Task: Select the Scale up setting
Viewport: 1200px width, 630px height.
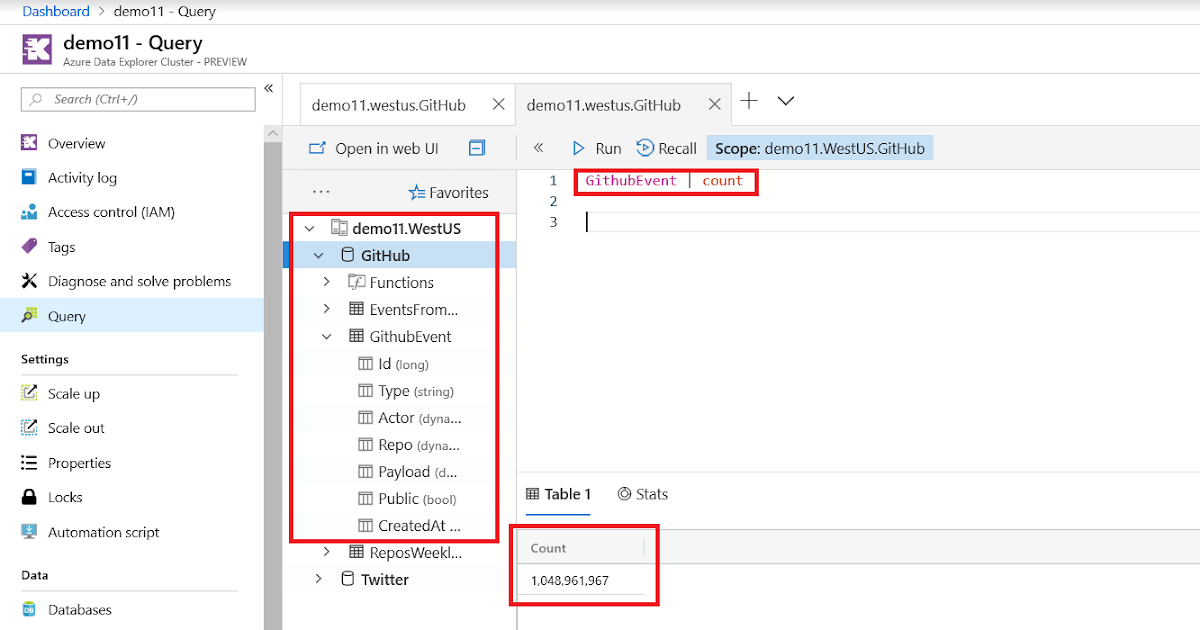Action: coord(75,393)
